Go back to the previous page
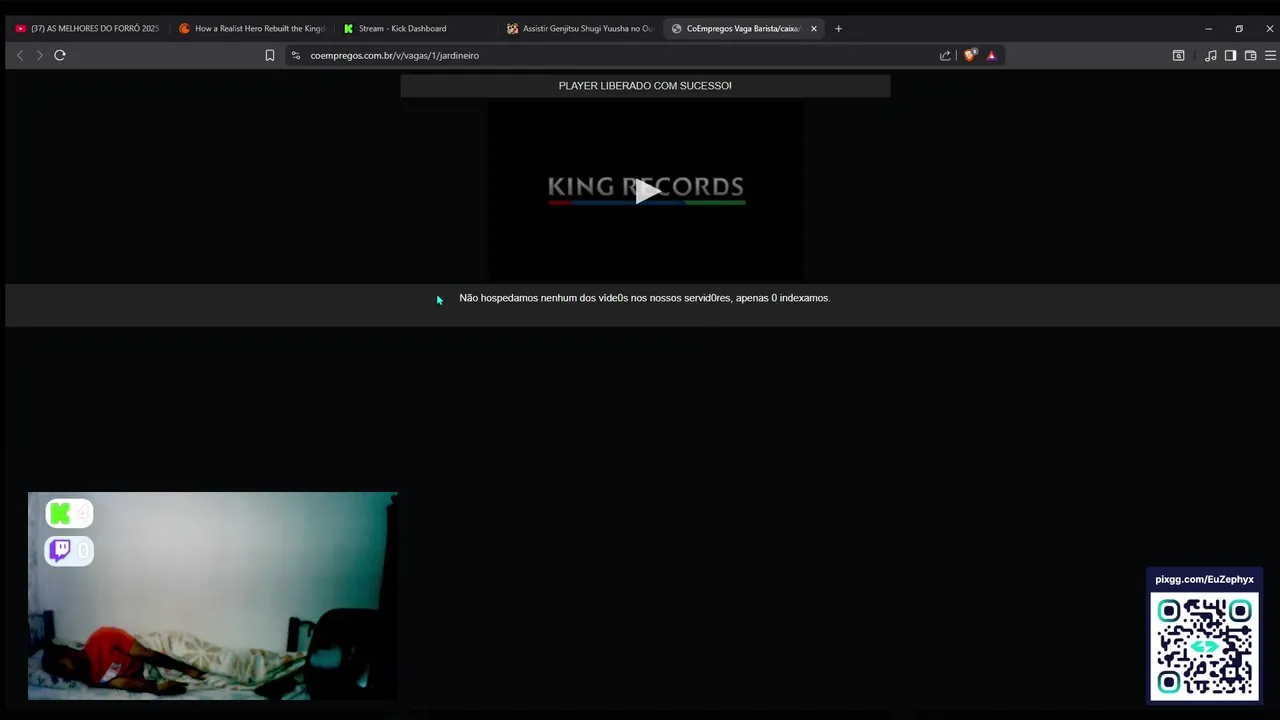The height and width of the screenshot is (720, 1280). [20, 55]
